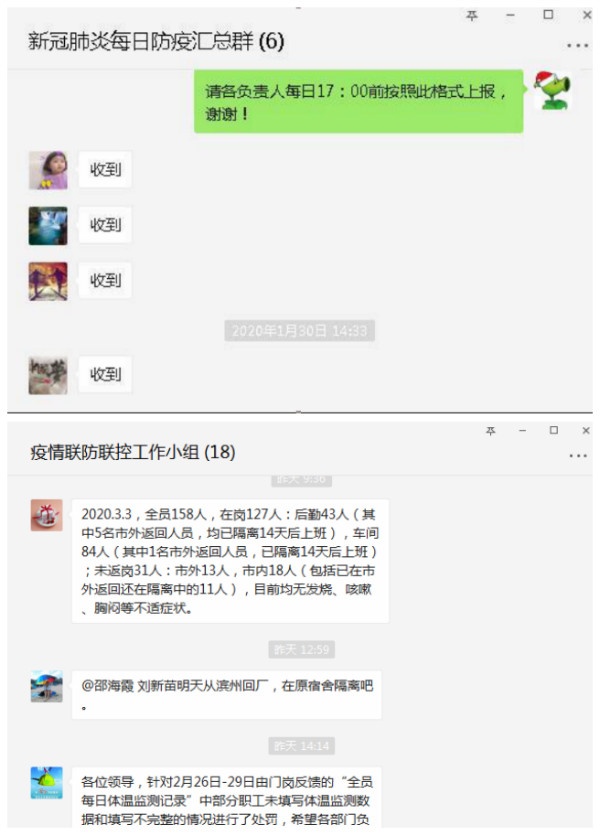Click the @邵海霞 mention message
This screenshot has width=600, height=835.
[x=227, y=695]
